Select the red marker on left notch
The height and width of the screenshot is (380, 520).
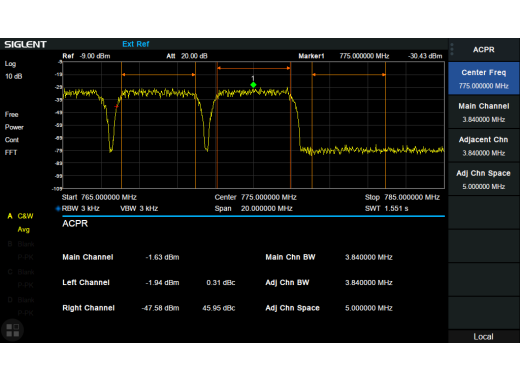(116, 107)
